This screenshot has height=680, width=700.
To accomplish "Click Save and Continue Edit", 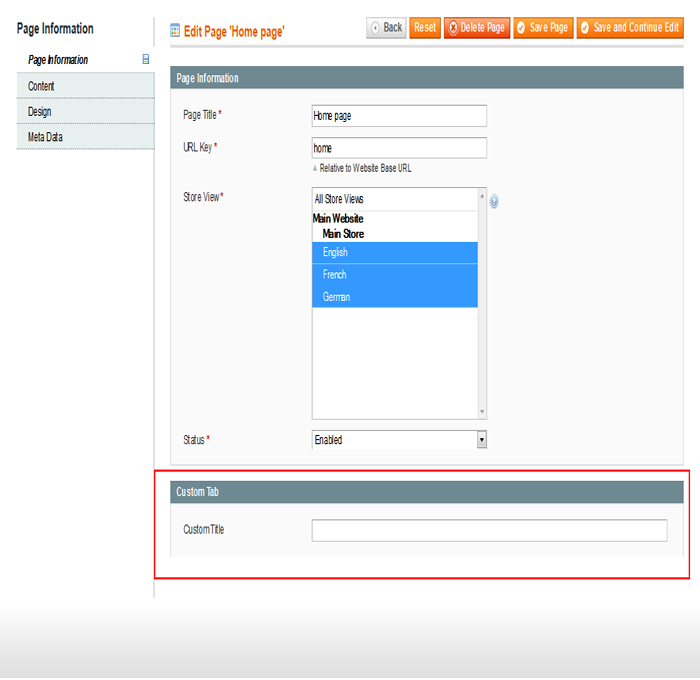I will click(x=630, y=28).
